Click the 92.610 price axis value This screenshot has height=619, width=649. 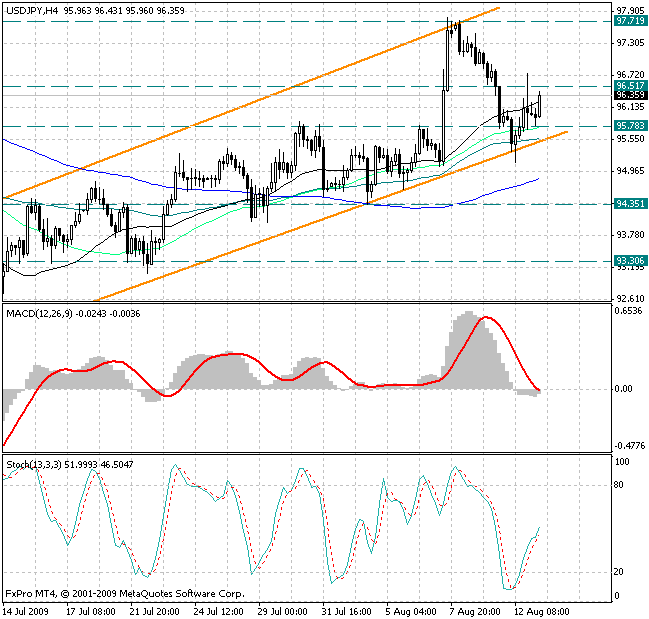click(x=630, y=298)
